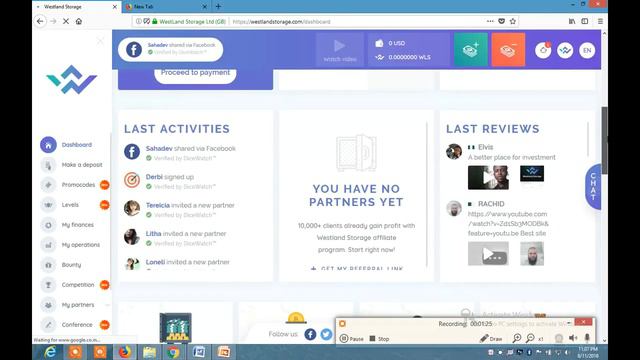640x360 pixels.
Task: Stop loading the page
Action: tap(66, 21)
